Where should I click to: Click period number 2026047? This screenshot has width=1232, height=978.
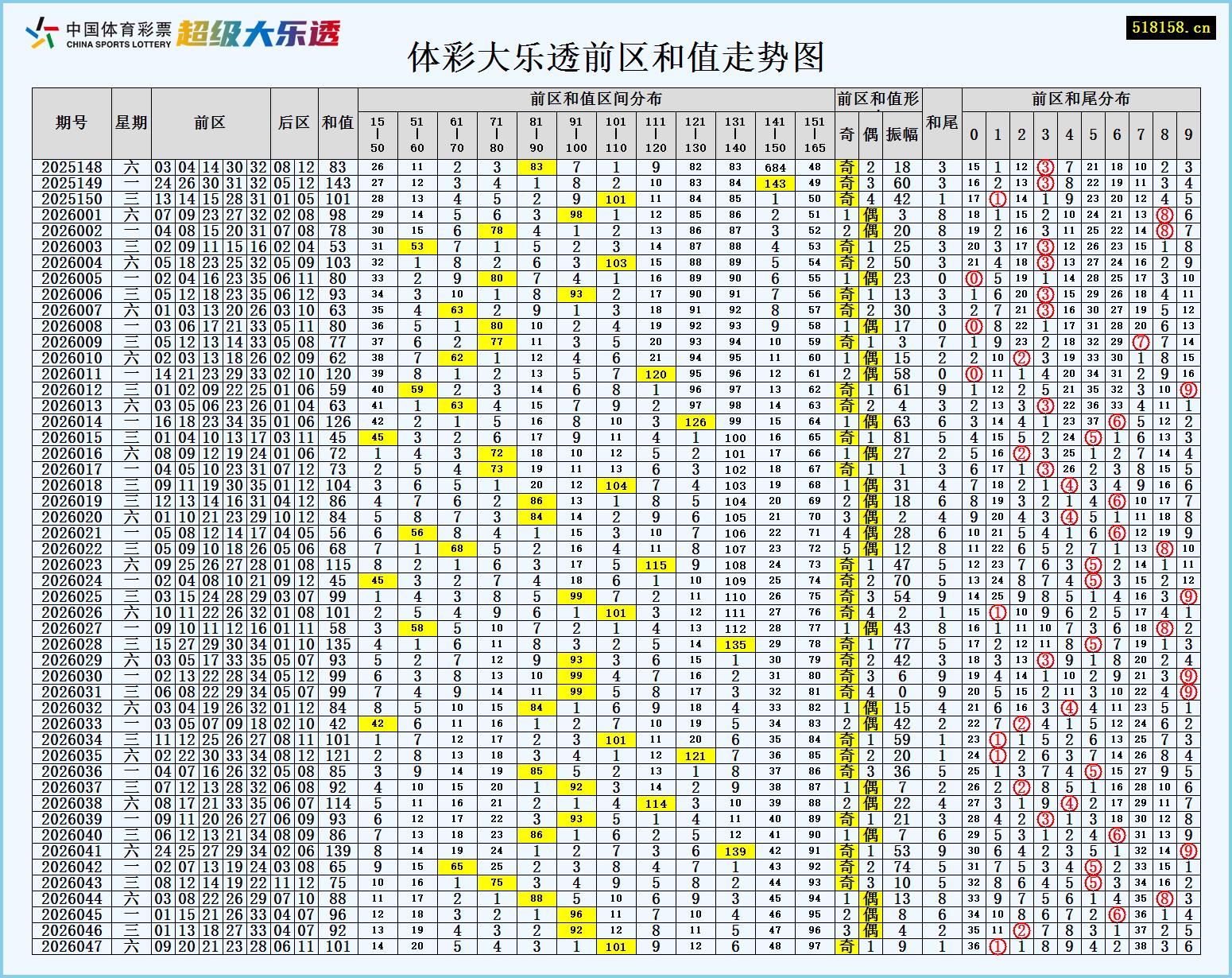(x=72, y=946)
